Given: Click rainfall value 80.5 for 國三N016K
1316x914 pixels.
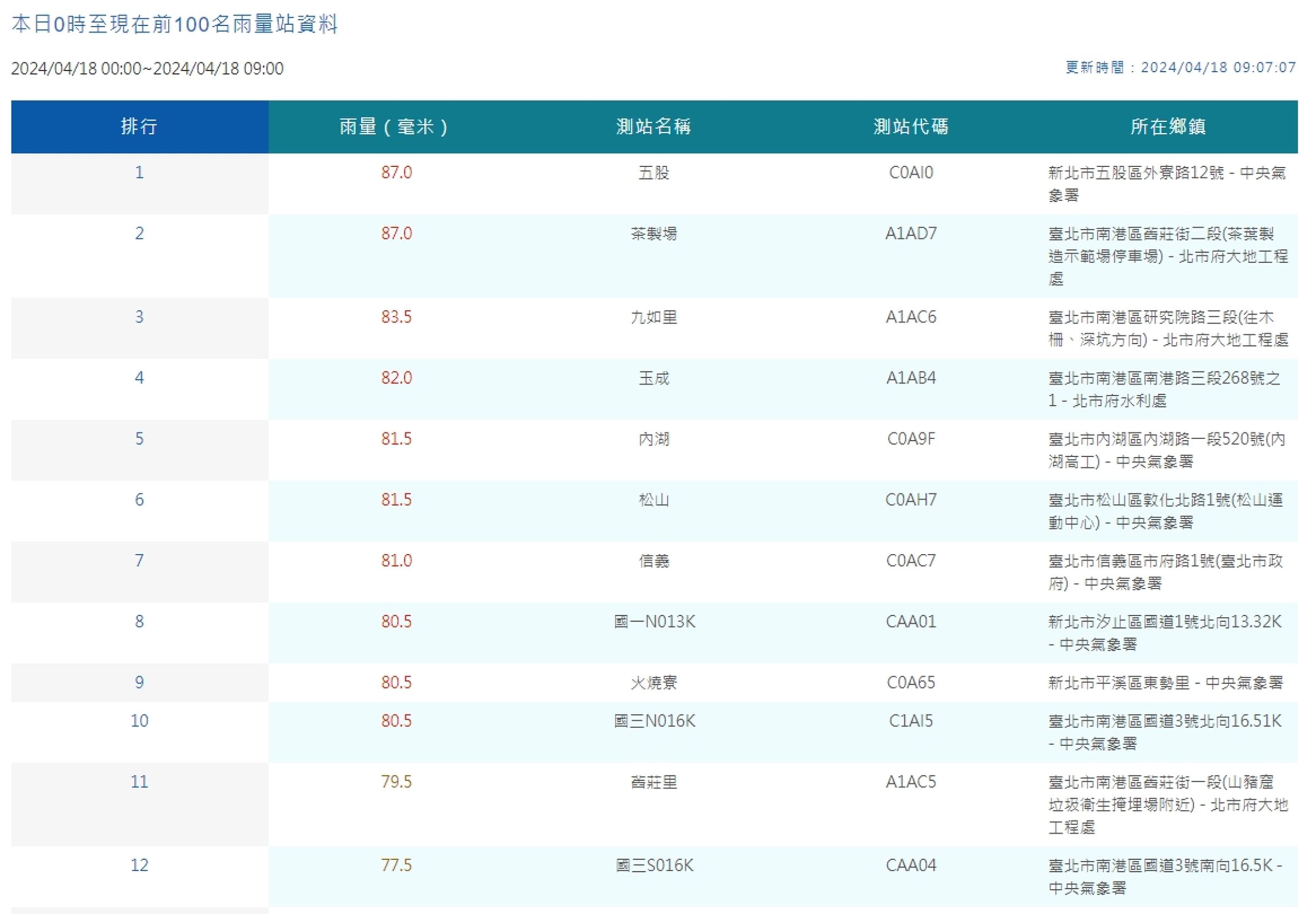Looking at the screenshot, I should (x=396, y=721).
